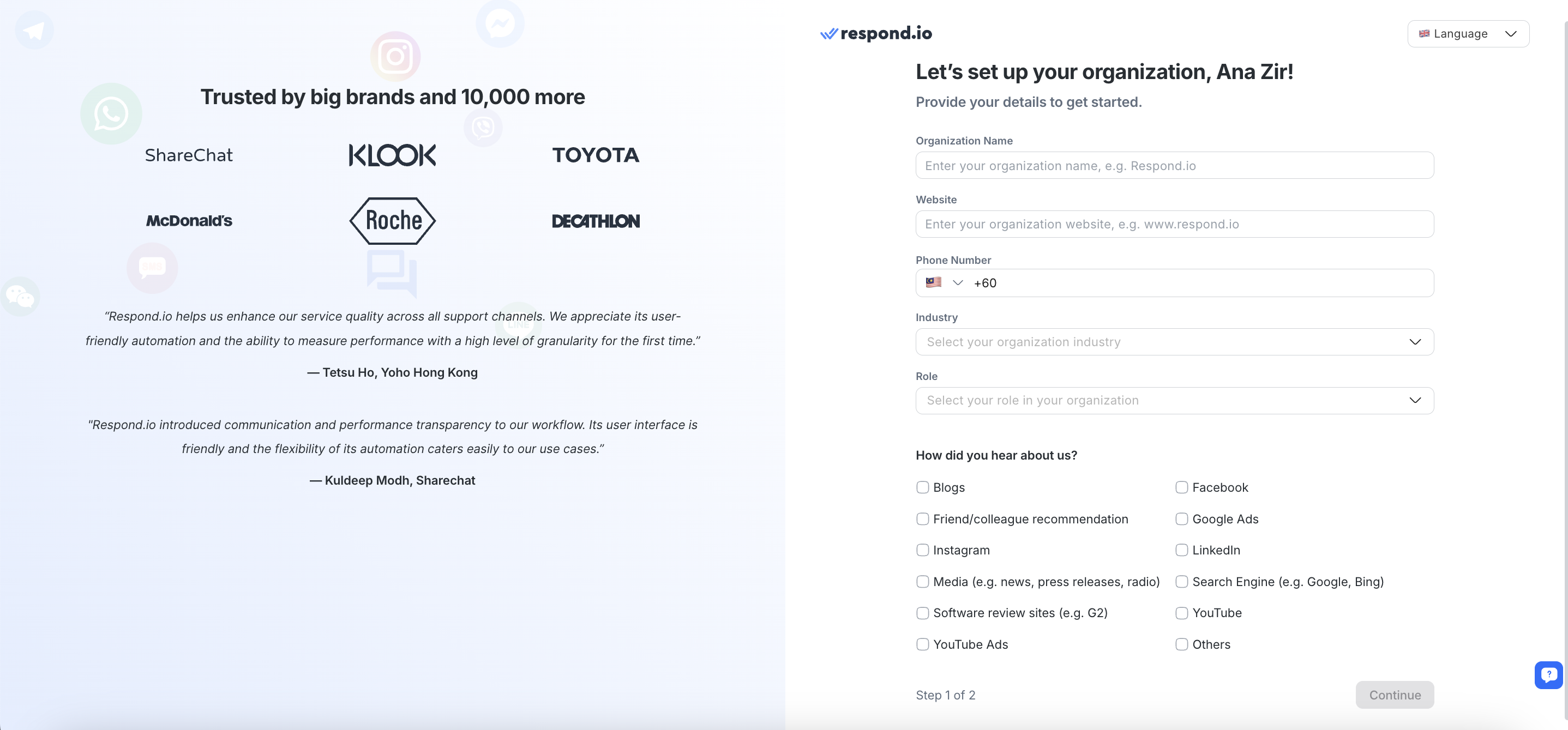The image size is (1568, 730).
Task: Focus the Website input field
Action: 1174,225
